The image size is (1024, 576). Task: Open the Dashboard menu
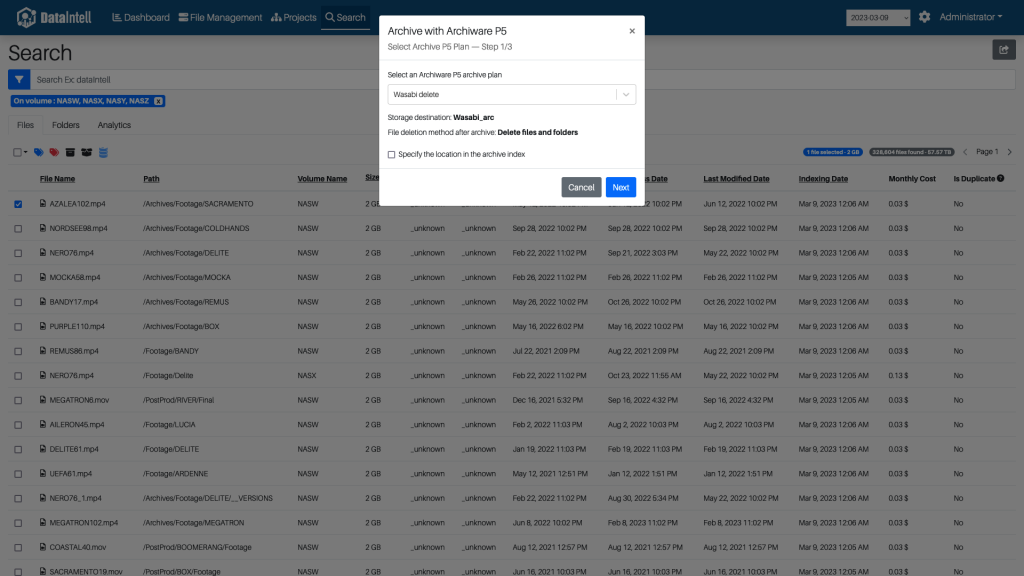pyautogui.click(x=141, y=17)
